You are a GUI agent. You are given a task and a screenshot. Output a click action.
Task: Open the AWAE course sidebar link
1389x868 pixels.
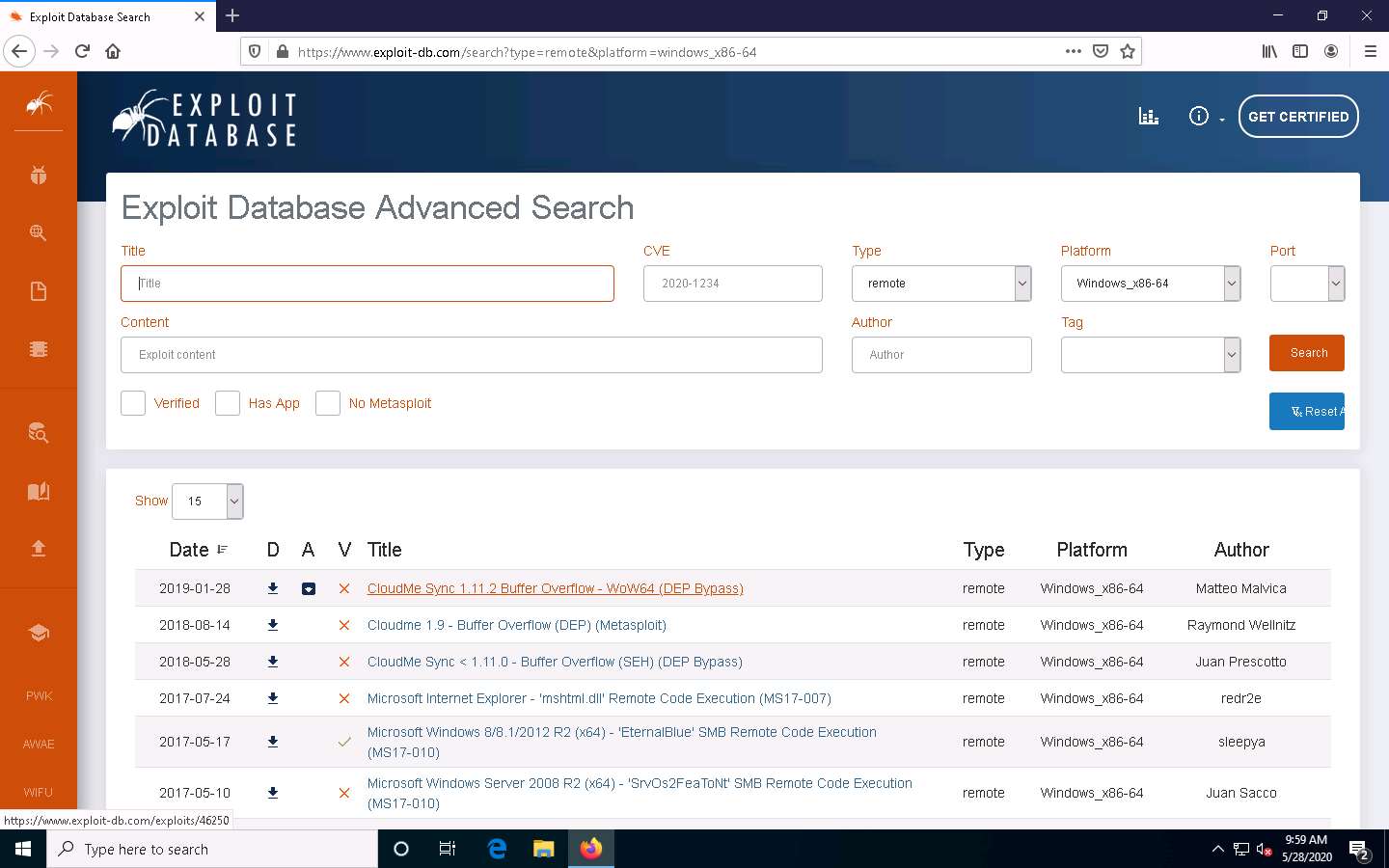coord(39,745)
